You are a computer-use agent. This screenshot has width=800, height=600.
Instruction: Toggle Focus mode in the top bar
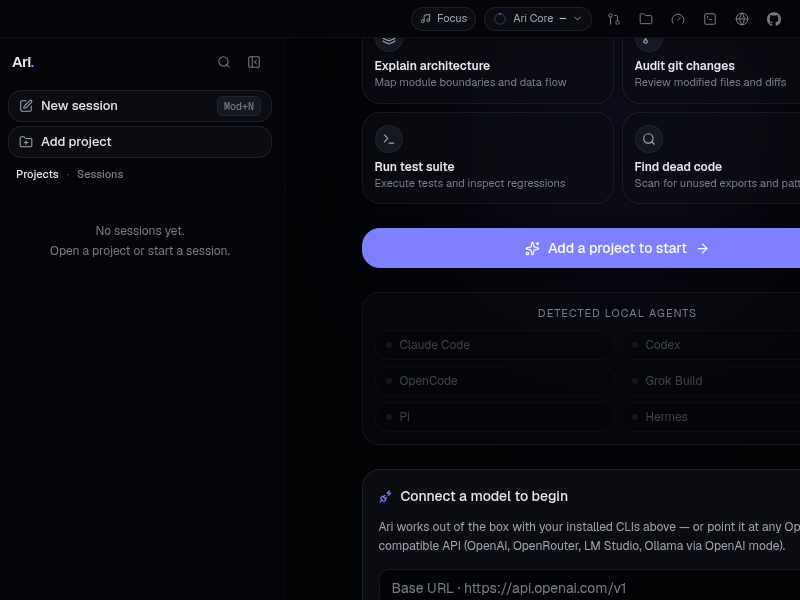(x=443, y=19)
